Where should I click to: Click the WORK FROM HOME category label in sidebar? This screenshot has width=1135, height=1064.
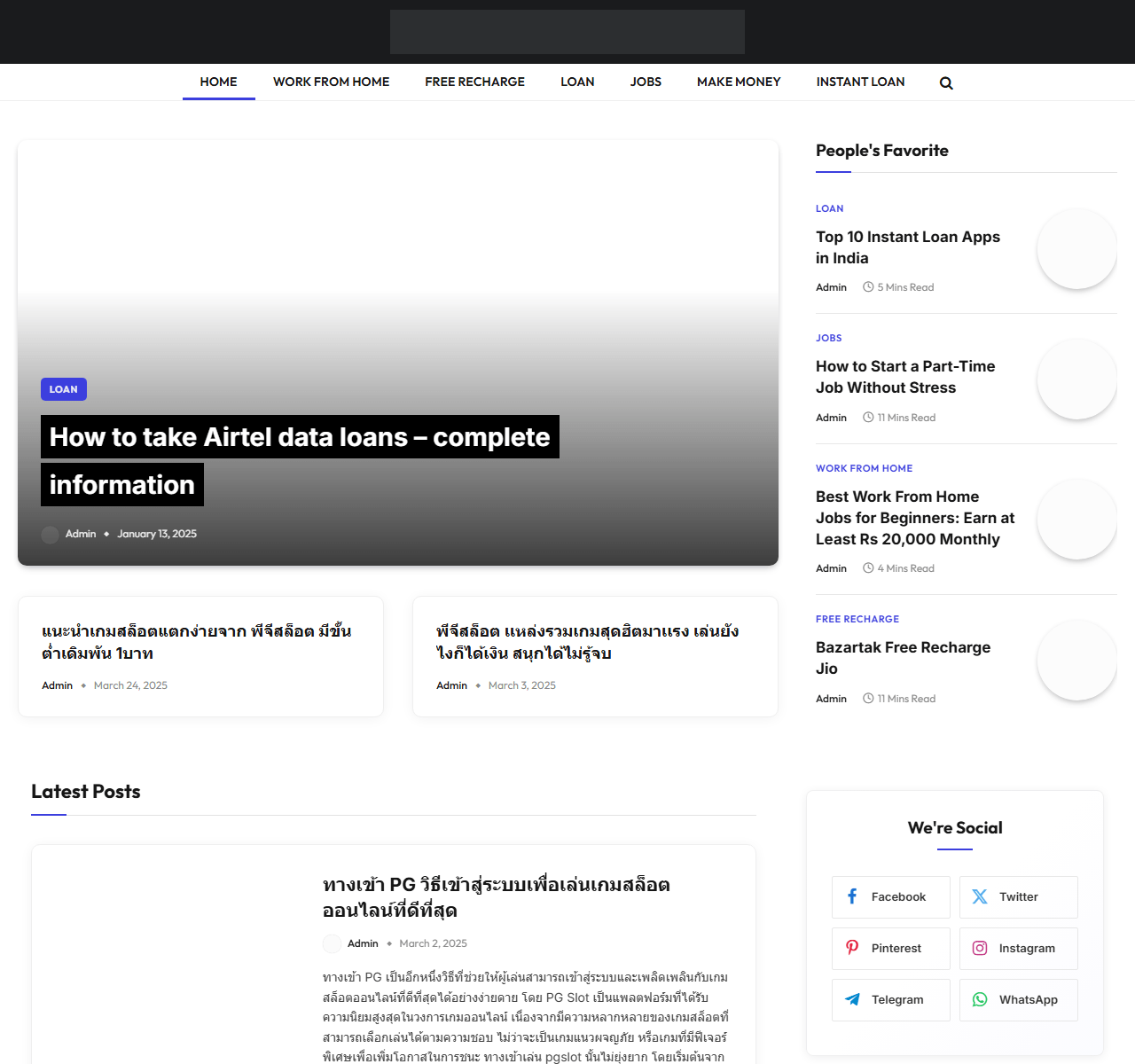864,468
